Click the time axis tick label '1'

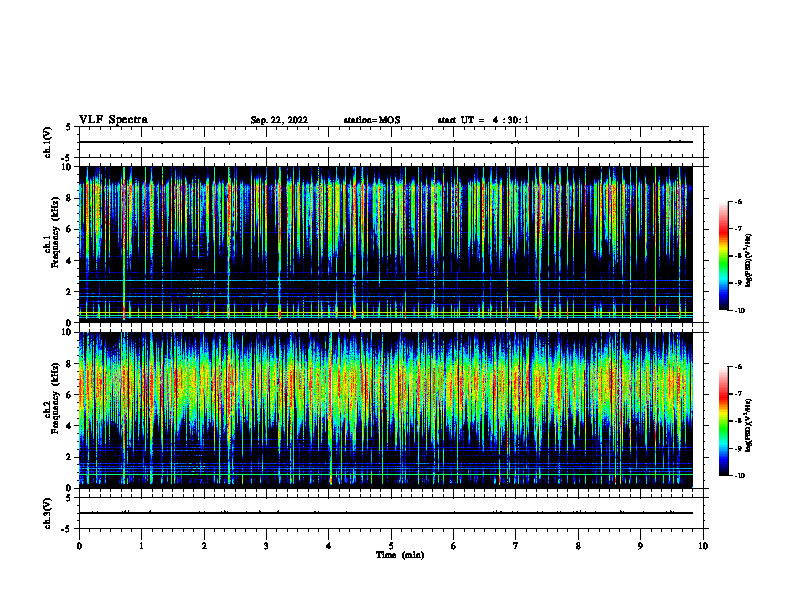click(x=141, y=546)
